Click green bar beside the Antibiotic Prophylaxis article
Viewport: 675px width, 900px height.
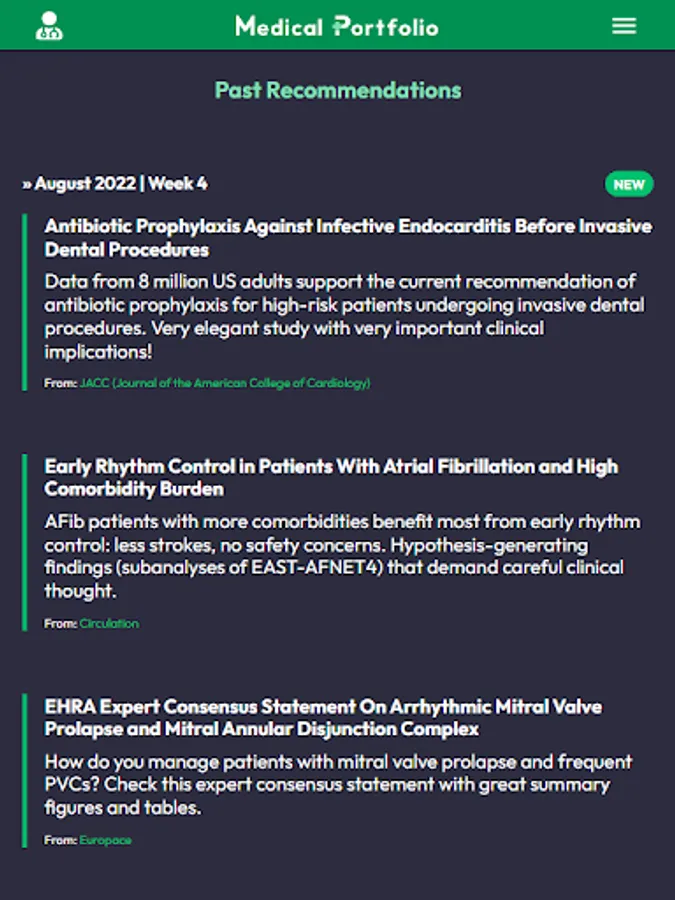pyautogui.click(x=24, y=302)
